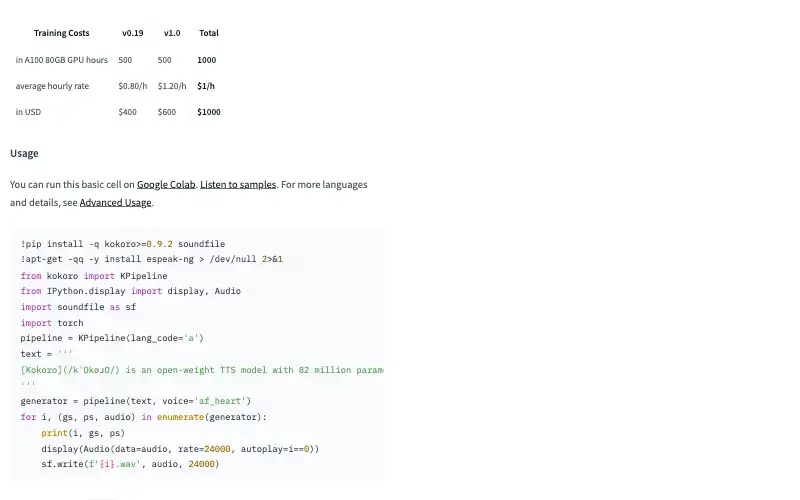Viewport: 800px width, 500px height.
Task: Select the 'in A100 80GB GPU hours' row label
Action: coord(62,60)
